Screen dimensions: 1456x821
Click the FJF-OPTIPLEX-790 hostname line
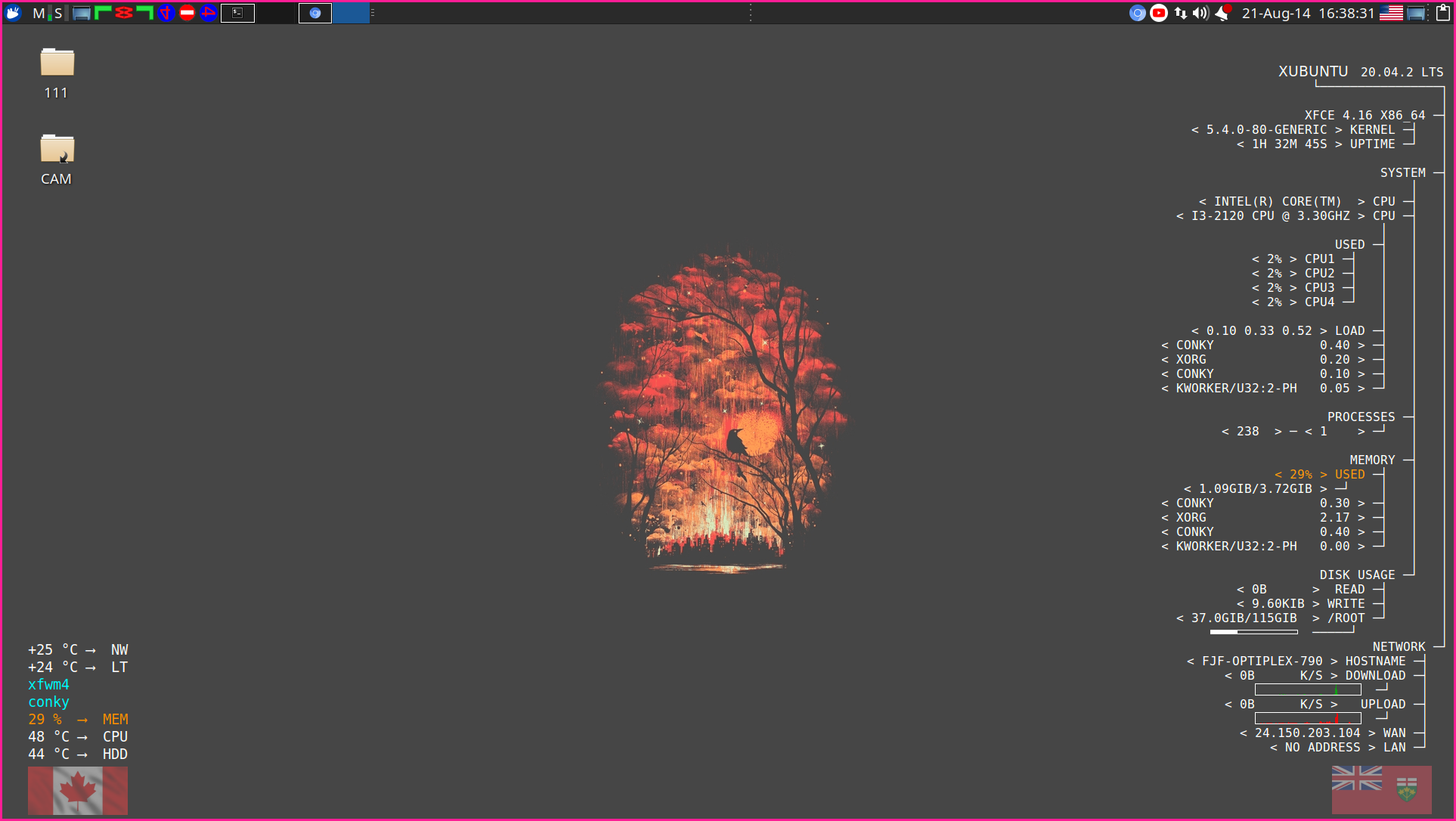coord(1296,661)
